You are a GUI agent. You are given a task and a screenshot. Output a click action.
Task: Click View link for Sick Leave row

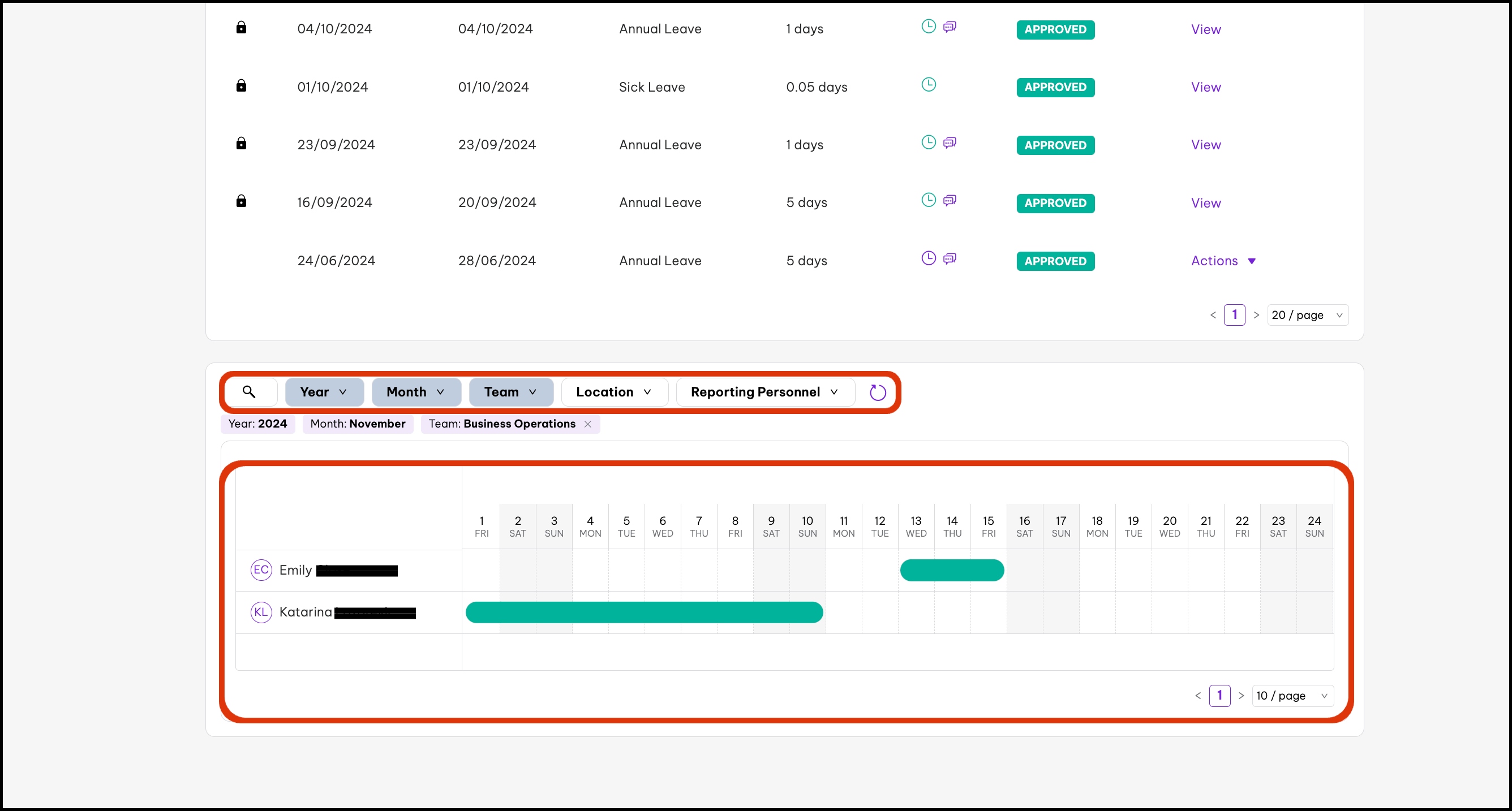[x=1206, y=87]
